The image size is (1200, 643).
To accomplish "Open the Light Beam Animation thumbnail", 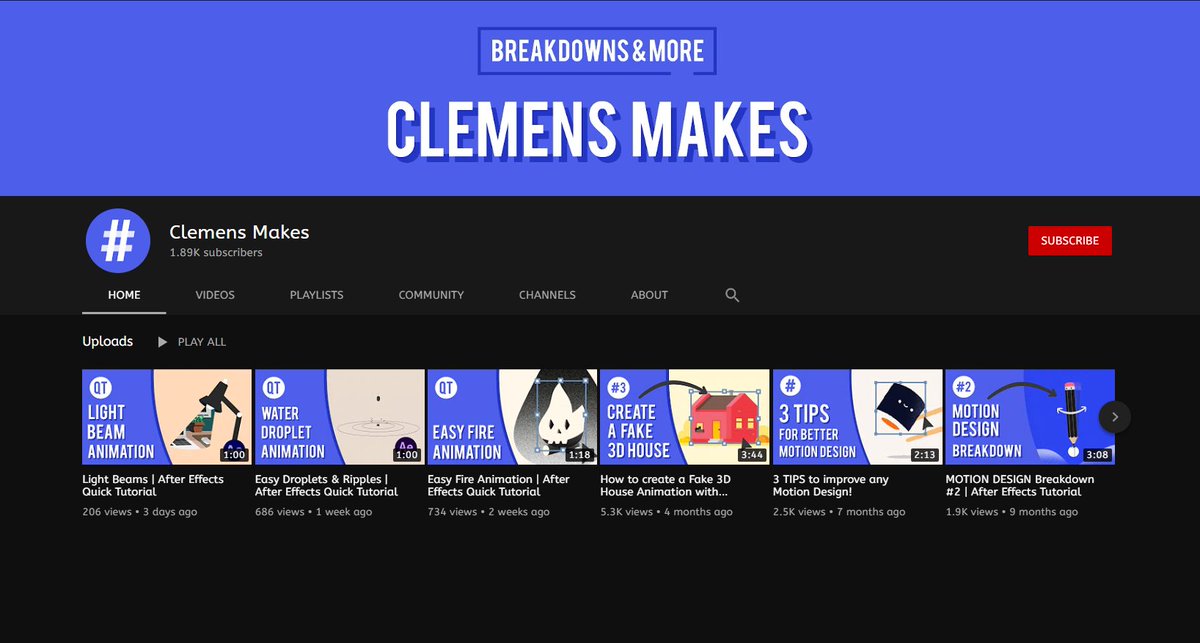I will coord(167,417).
